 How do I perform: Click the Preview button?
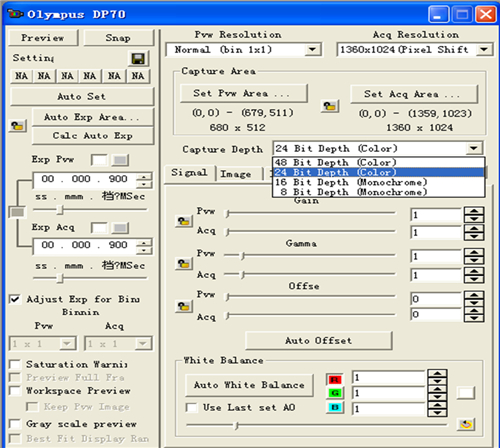pos(43,38)
